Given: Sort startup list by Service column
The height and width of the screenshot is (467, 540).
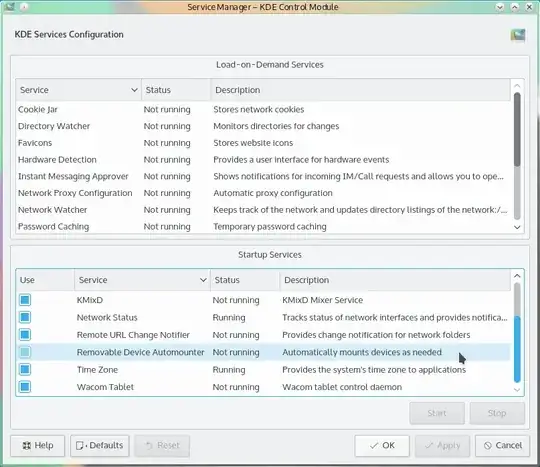Looking at the screenshot, I should pos(142,280).
